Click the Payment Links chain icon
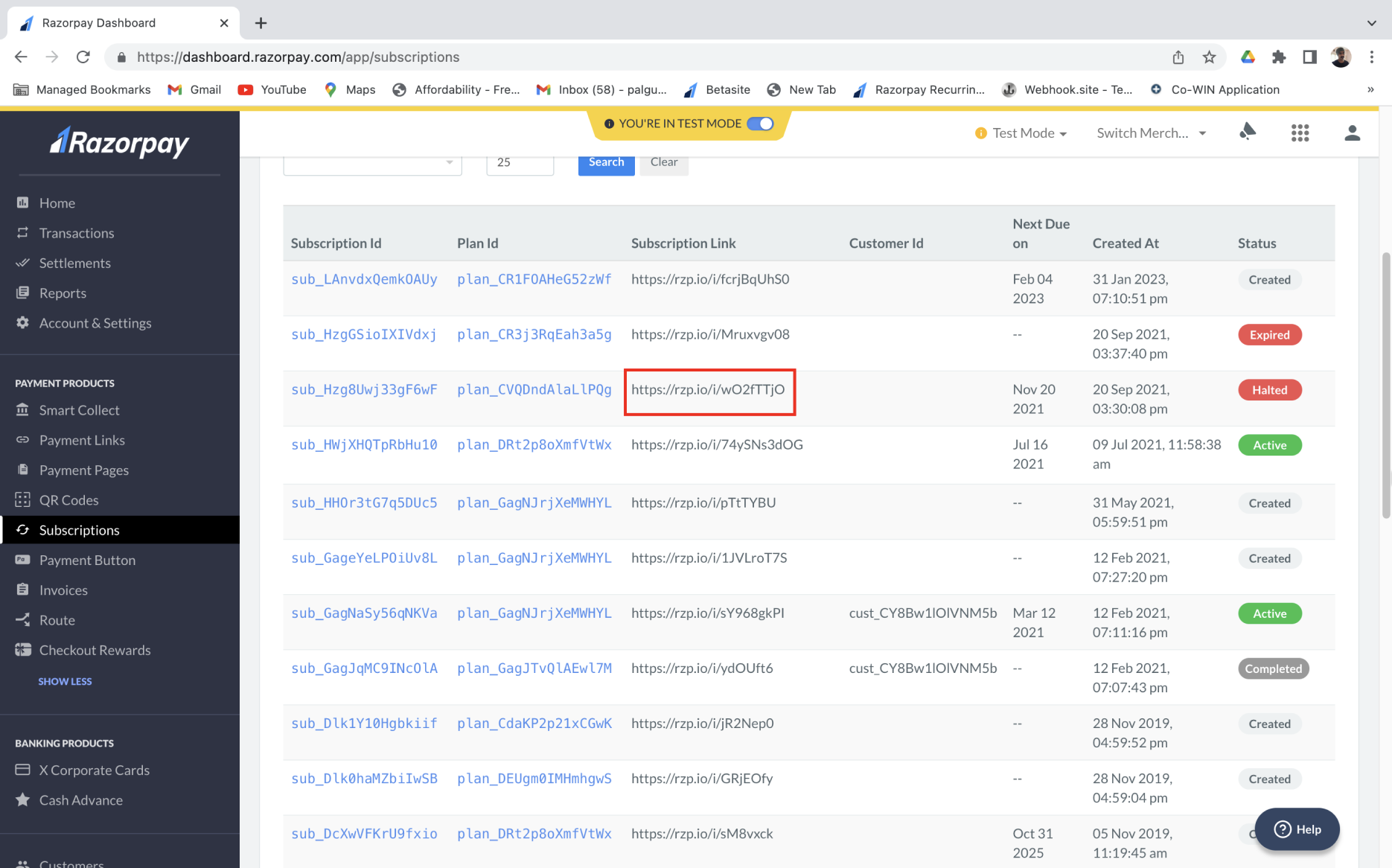This screenshot has height=868, width=1392. point(23,440)
